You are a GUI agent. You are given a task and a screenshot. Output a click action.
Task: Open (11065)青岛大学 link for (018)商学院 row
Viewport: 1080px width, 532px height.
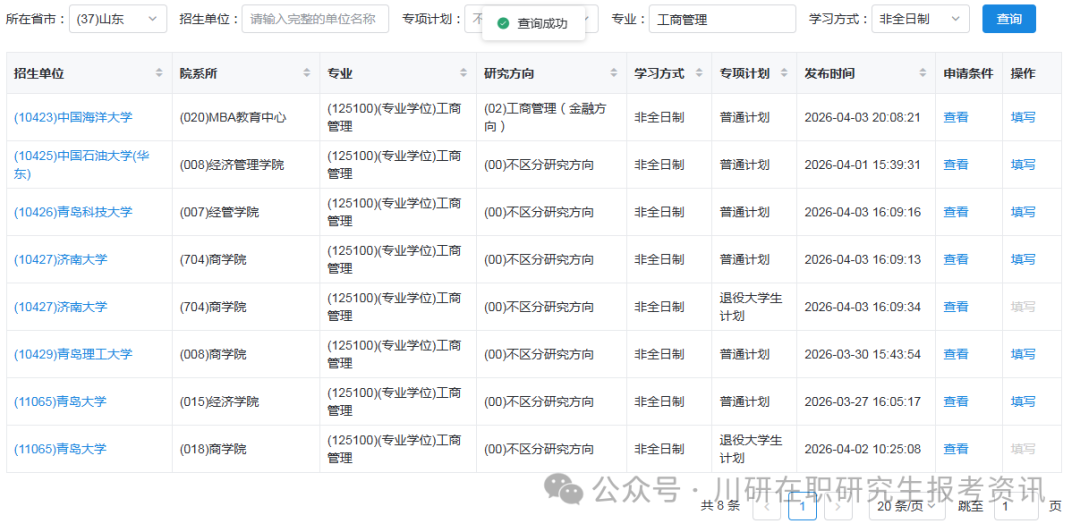pos(61,449)
